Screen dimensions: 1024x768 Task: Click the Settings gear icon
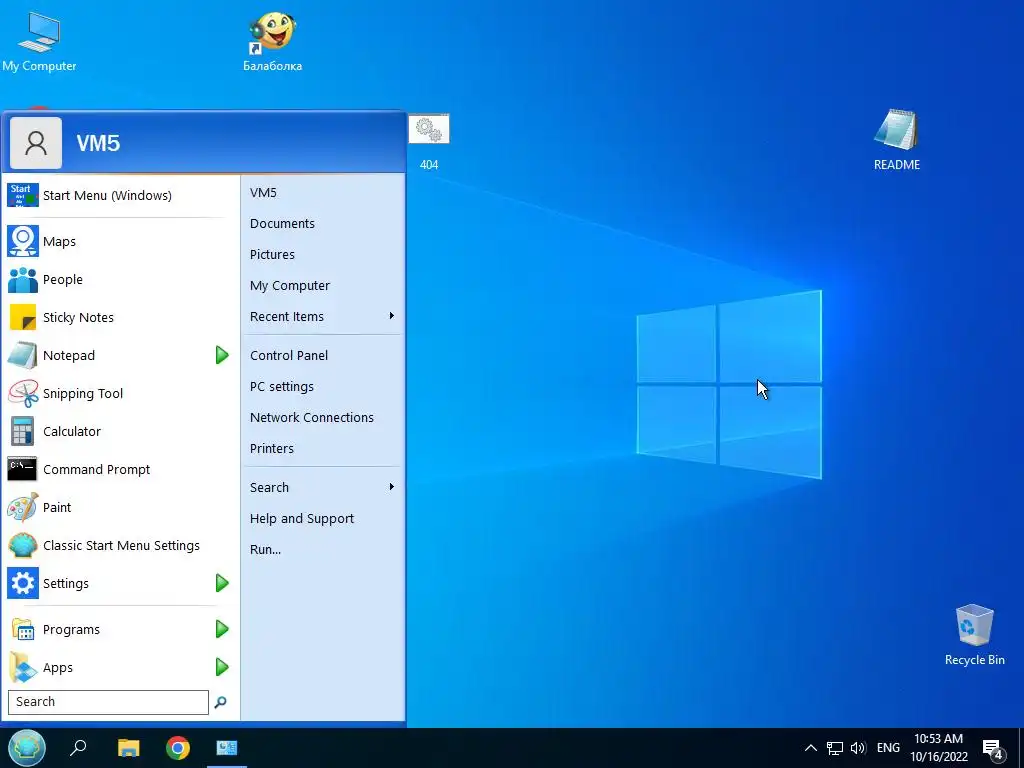pyautogui.click(x=23, y=583)
